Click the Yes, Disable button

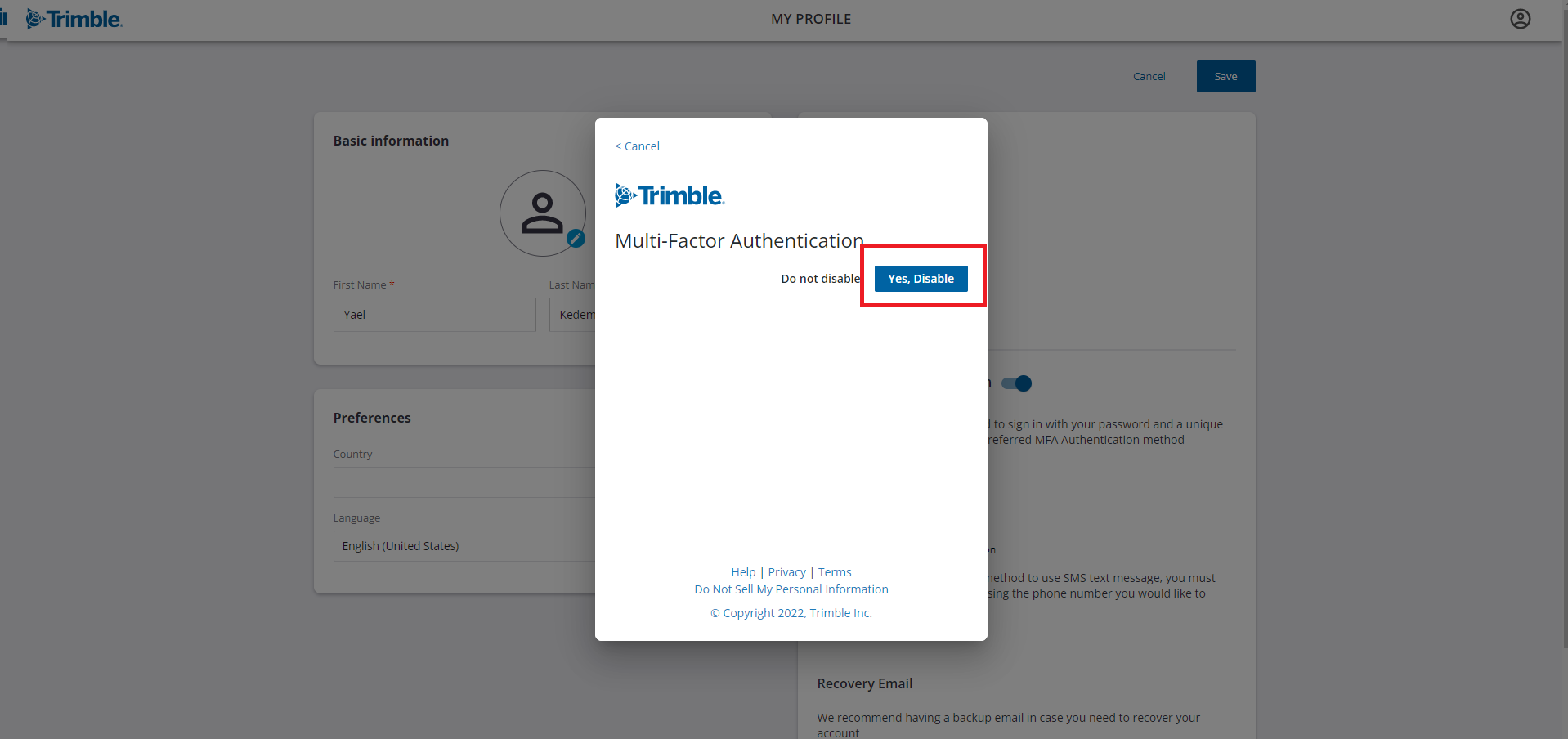(x=921, y=279)
